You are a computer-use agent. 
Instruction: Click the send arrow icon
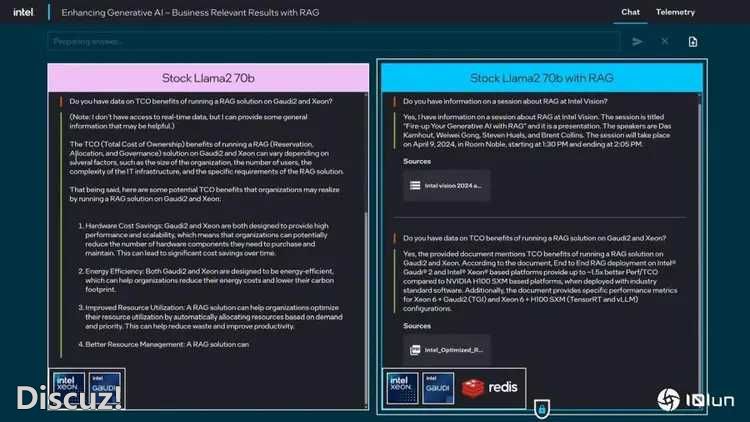637,42
